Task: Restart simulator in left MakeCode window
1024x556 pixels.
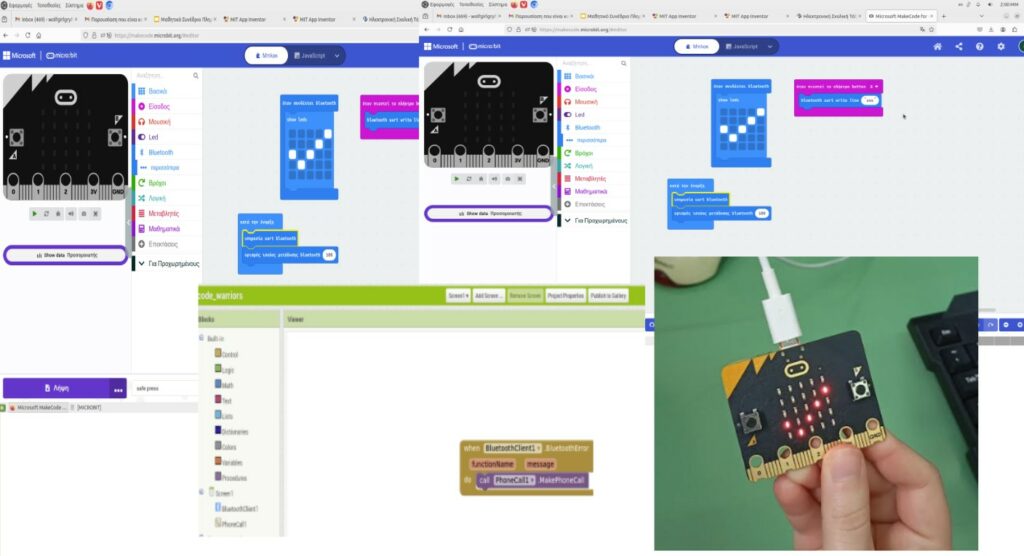Action: coord(46,214)
